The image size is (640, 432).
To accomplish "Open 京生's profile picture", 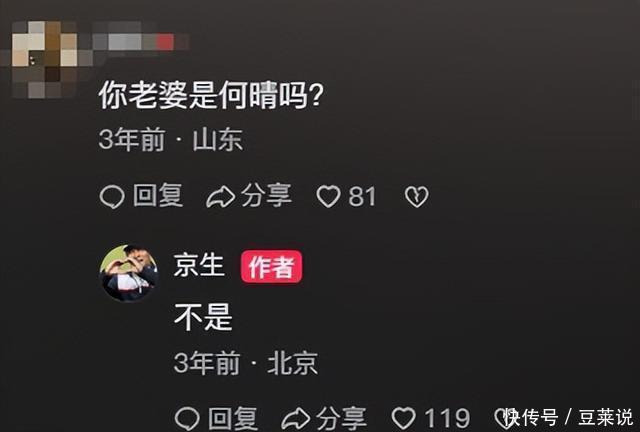I will tap(129, 273).
